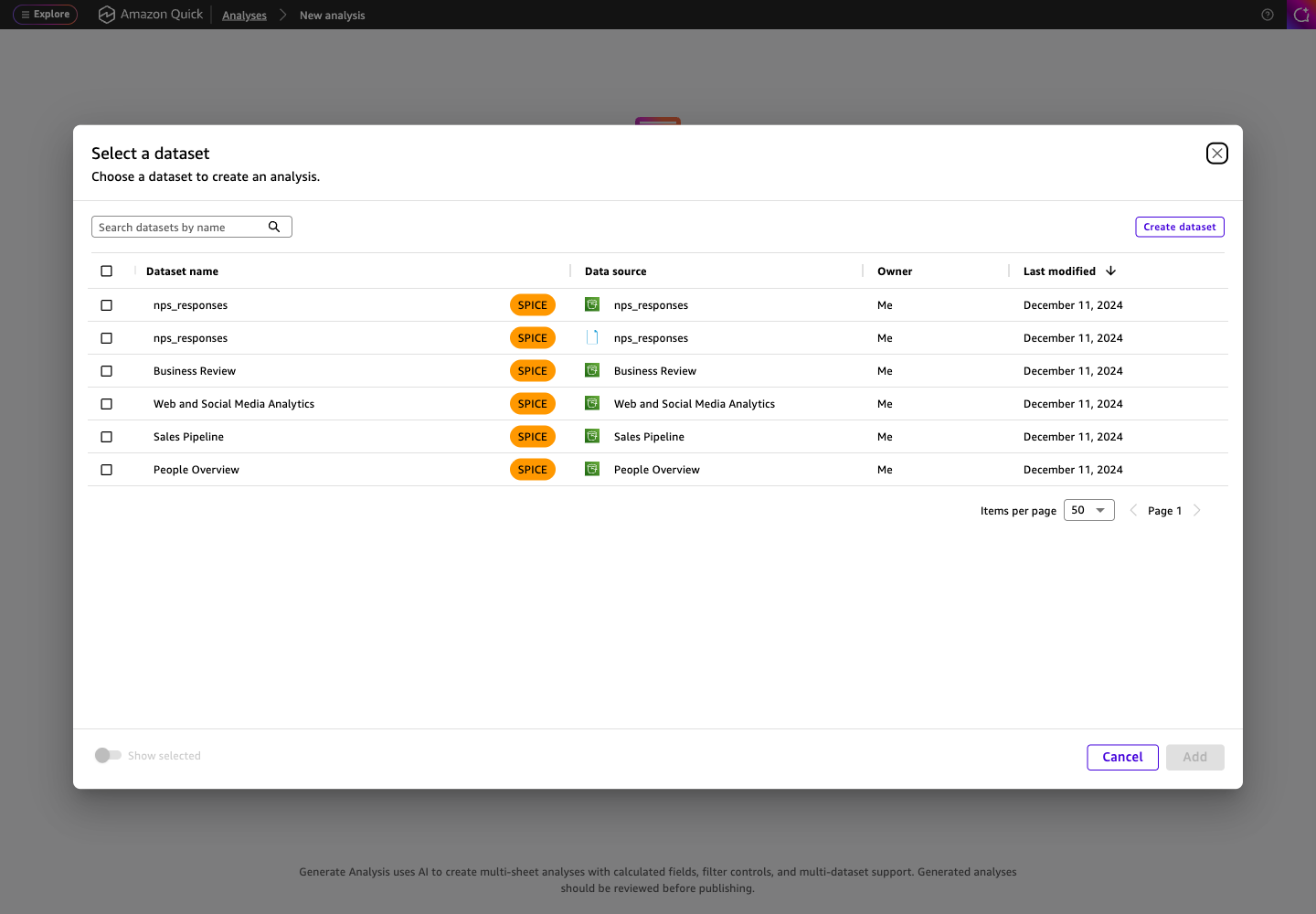Check the first nps_responses dataset checkbox
The width and height of the screenshot is (1316, 914).
click(x=107, y=305)
